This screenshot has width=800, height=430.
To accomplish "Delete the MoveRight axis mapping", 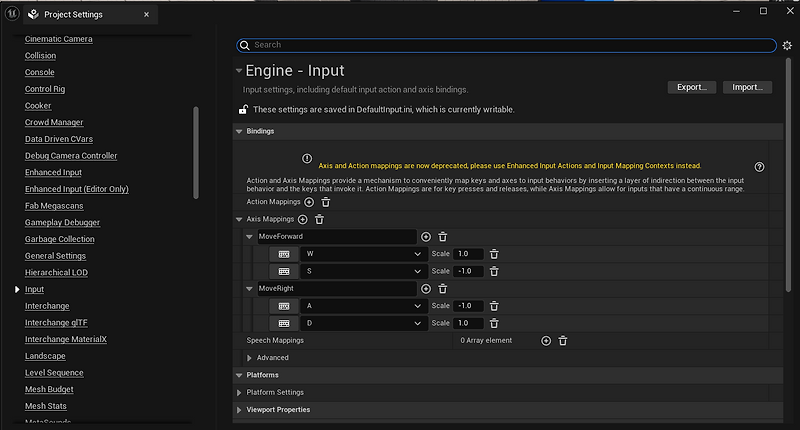I will (443, 289).
